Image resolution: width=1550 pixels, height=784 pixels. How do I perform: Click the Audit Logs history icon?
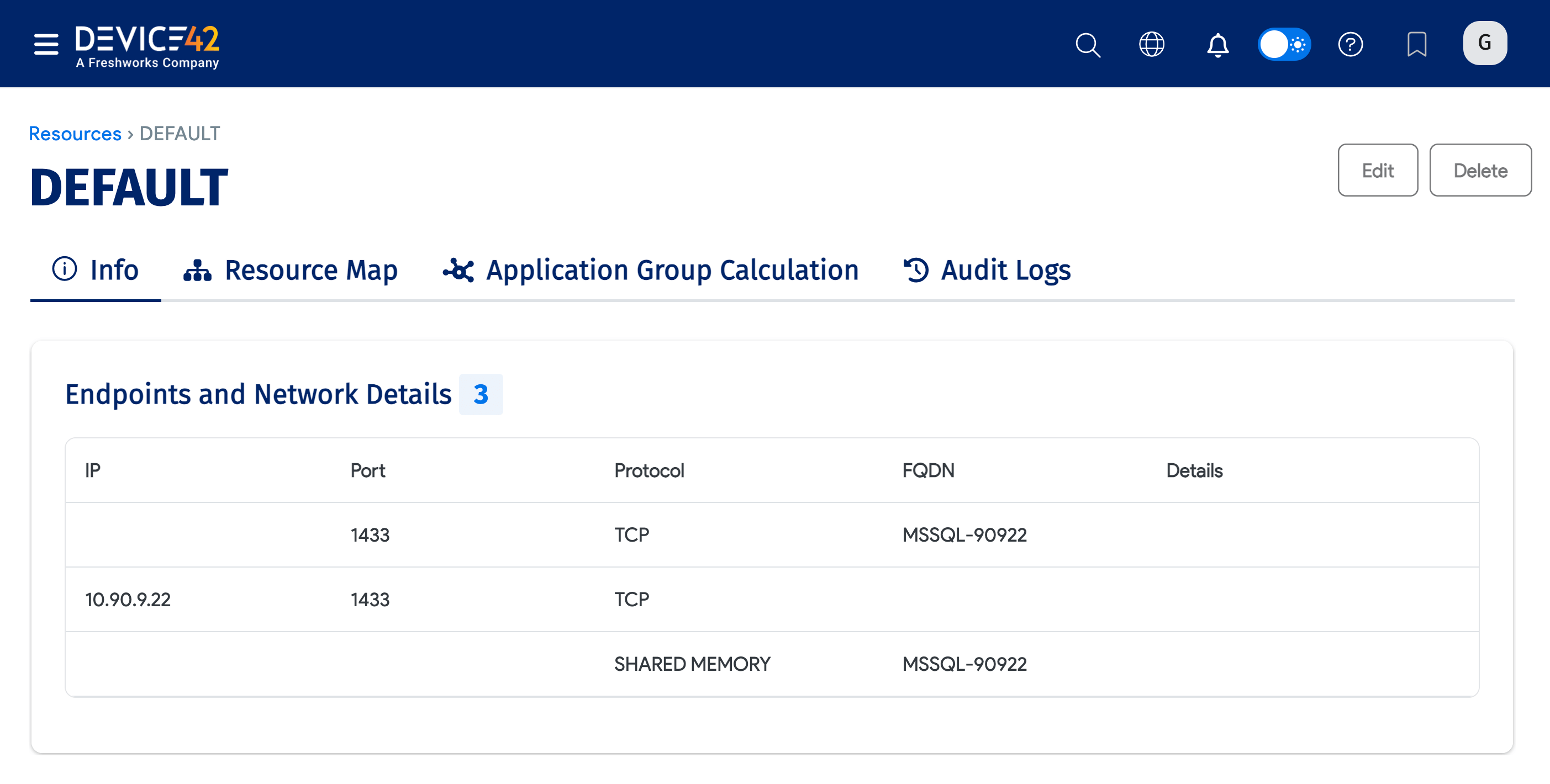[915, 270]
